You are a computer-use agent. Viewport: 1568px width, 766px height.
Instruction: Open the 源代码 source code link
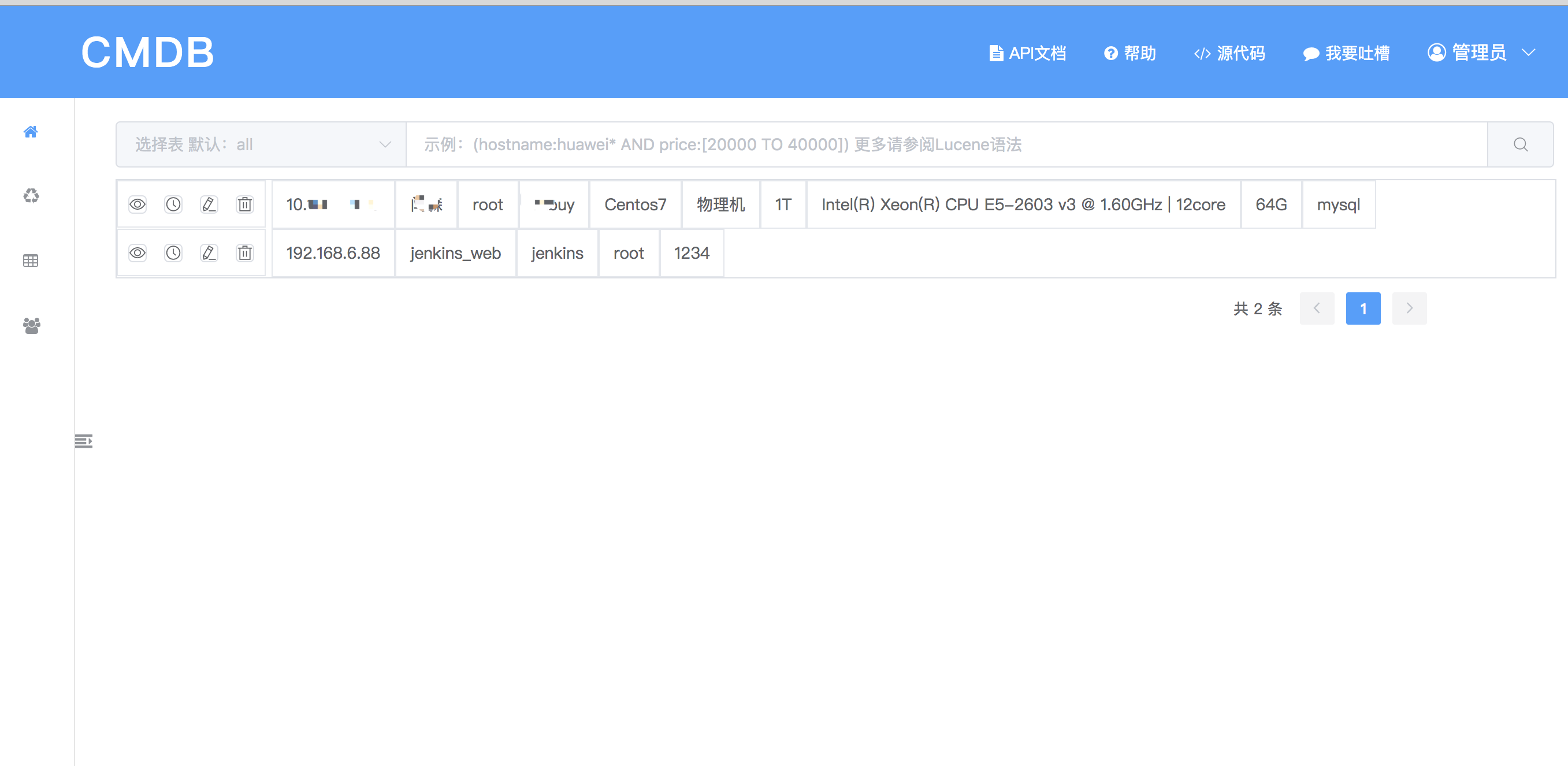(1228, 53)
